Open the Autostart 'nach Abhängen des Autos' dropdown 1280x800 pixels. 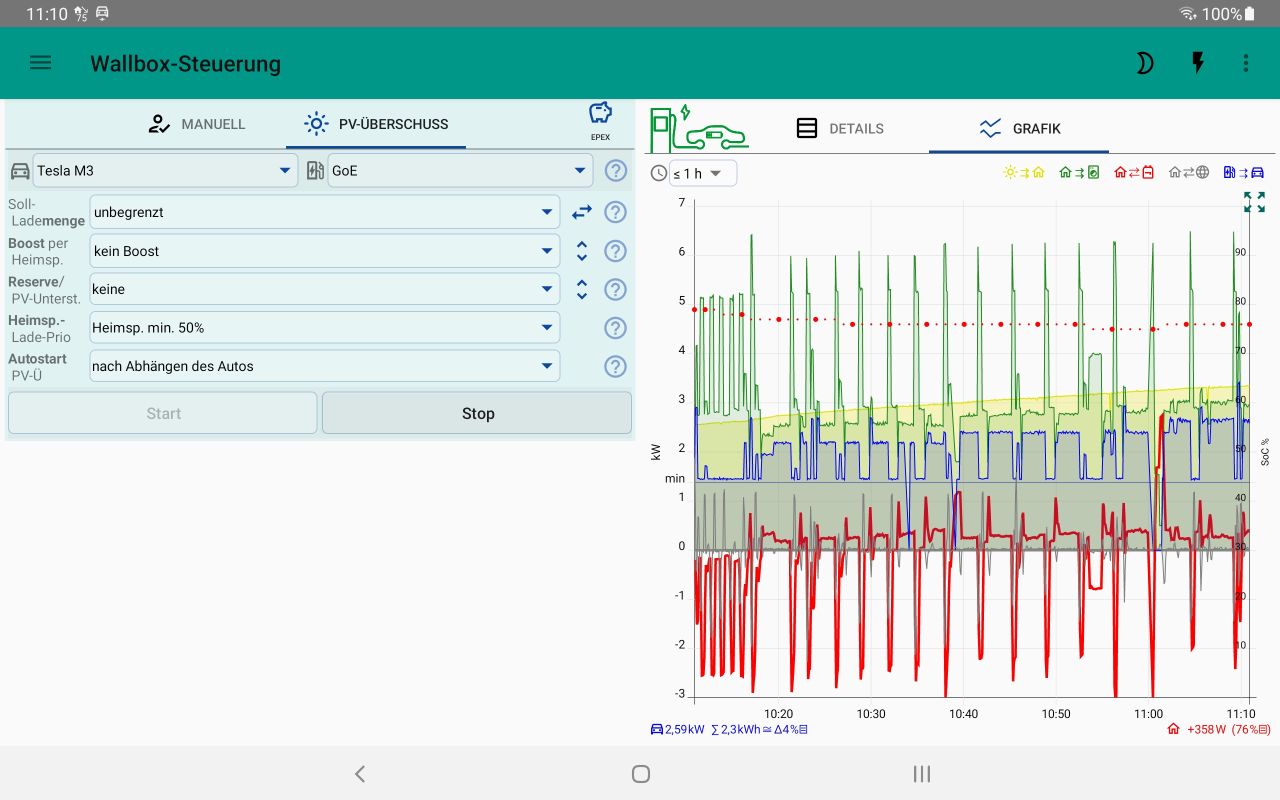coord(324,366)
